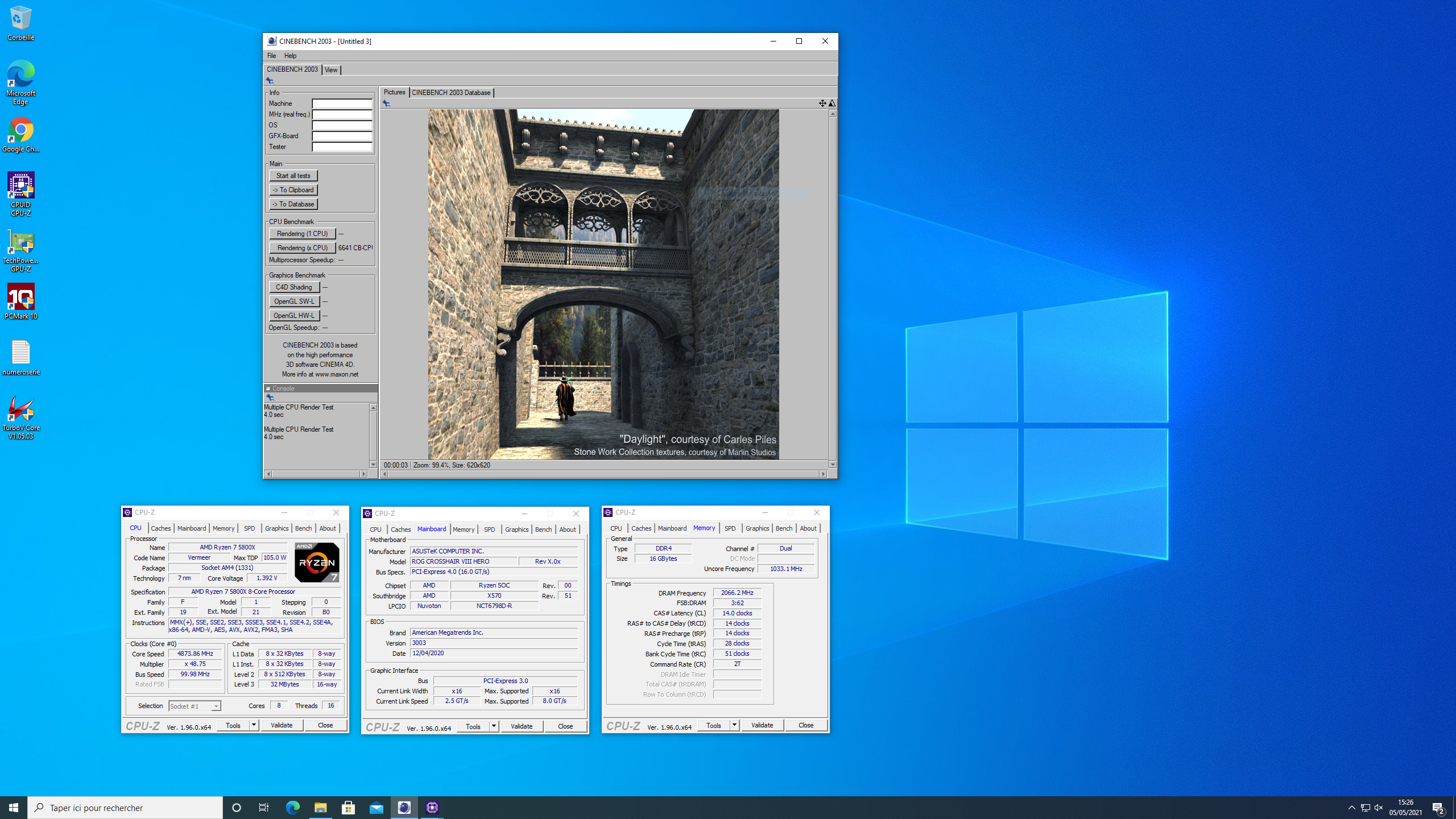1456x819 pixels.
Task: Click the move-view cross icon in Pictures panel
Action: [x=822, y=103]
